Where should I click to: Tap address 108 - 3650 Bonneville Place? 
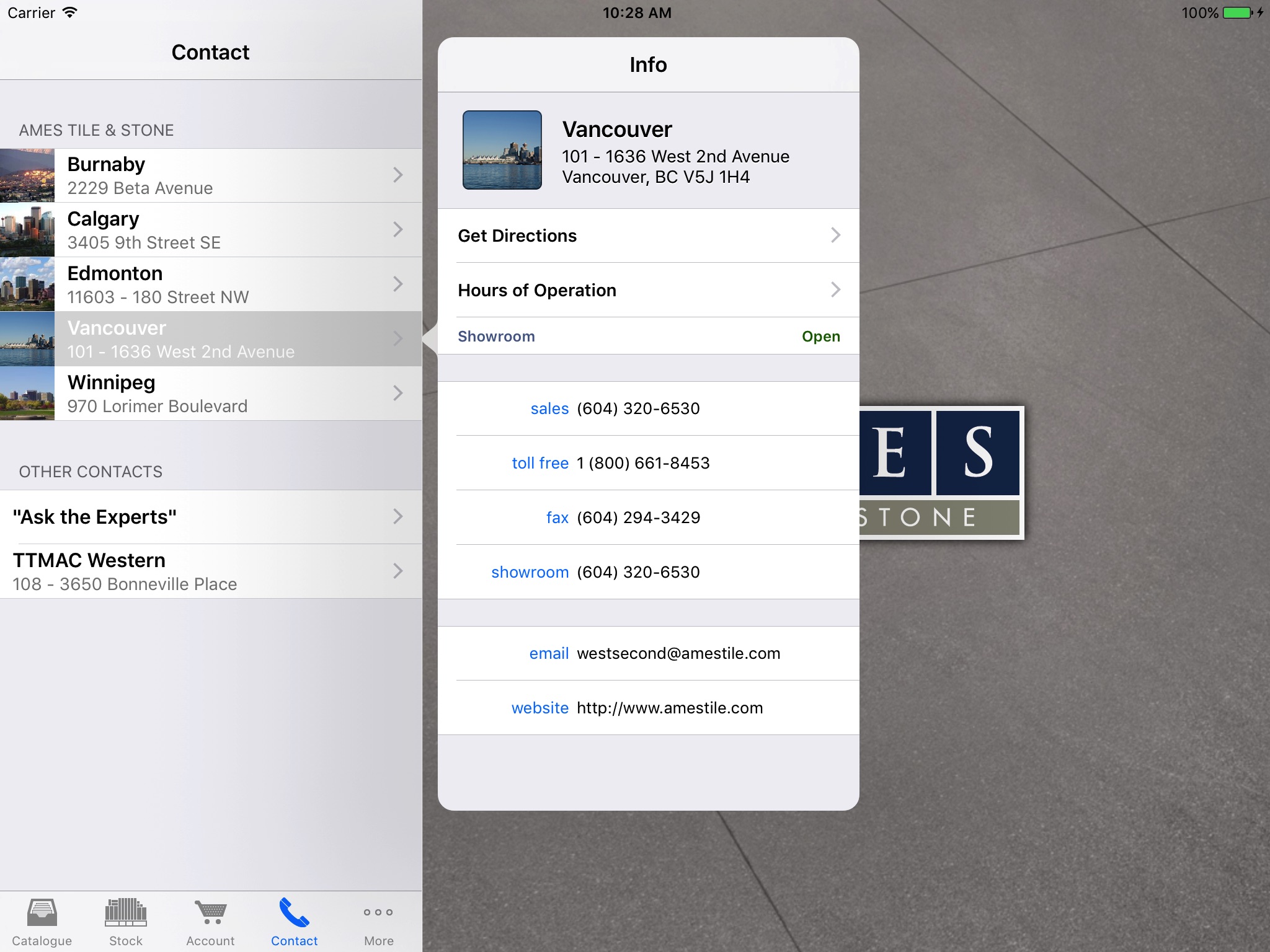tap(125, 584)
